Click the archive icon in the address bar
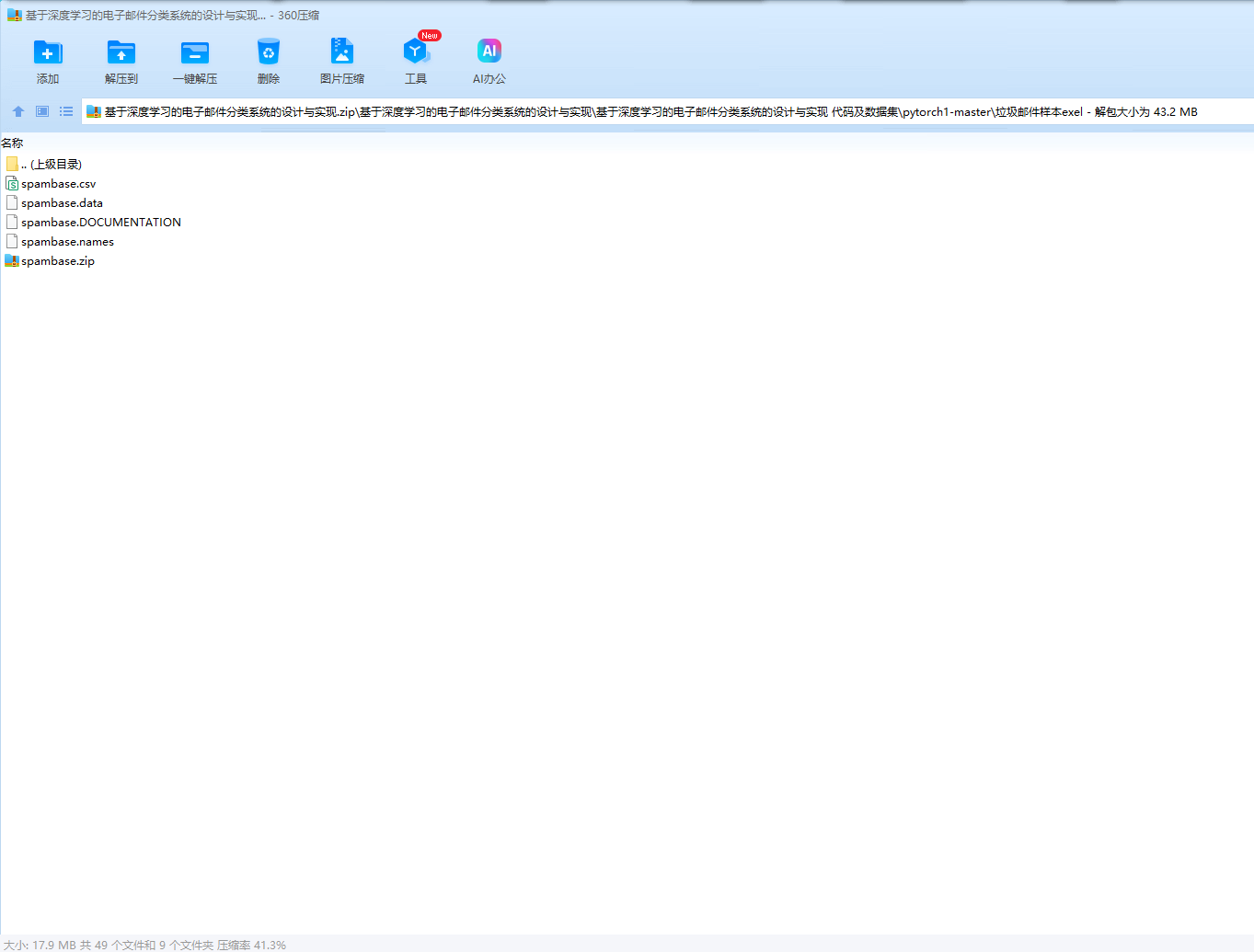The width and height of the screenshot is (1254, 952). click(x=93, y=112)
